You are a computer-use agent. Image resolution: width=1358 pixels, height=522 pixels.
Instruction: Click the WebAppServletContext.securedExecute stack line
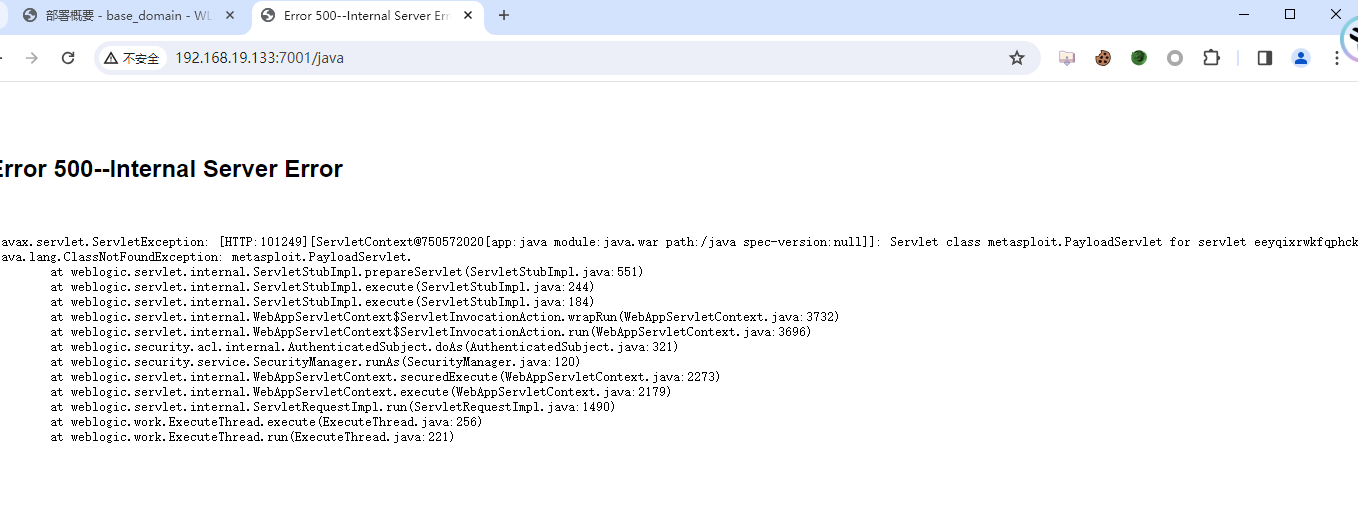(x=385, y=377)
